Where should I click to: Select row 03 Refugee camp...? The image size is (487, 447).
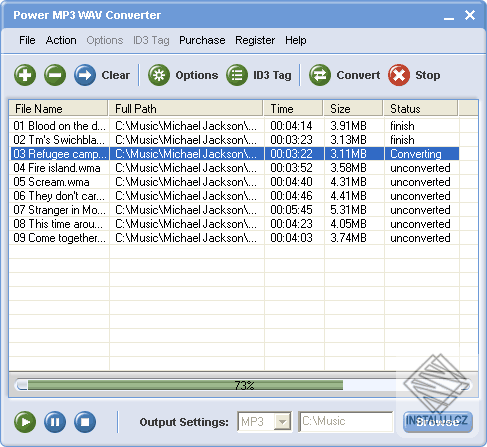click(235, 154)
